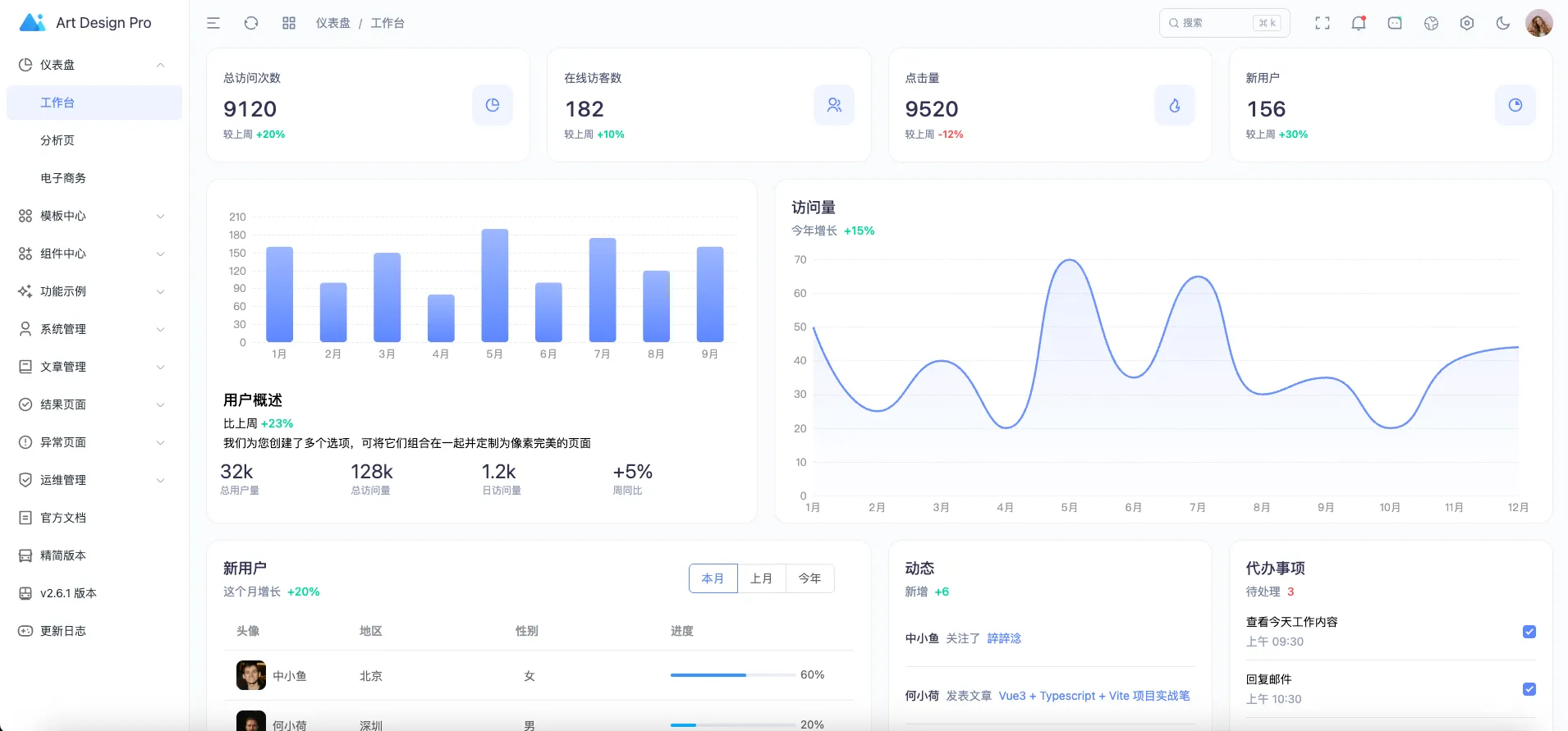Open 更新日志 sidebar entry
1568x731 pixels.
pyautogui.click(x=94, y=631)
